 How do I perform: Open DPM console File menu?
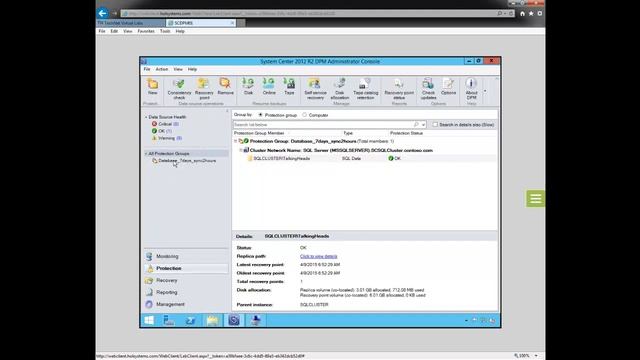(x=147, y=69)
